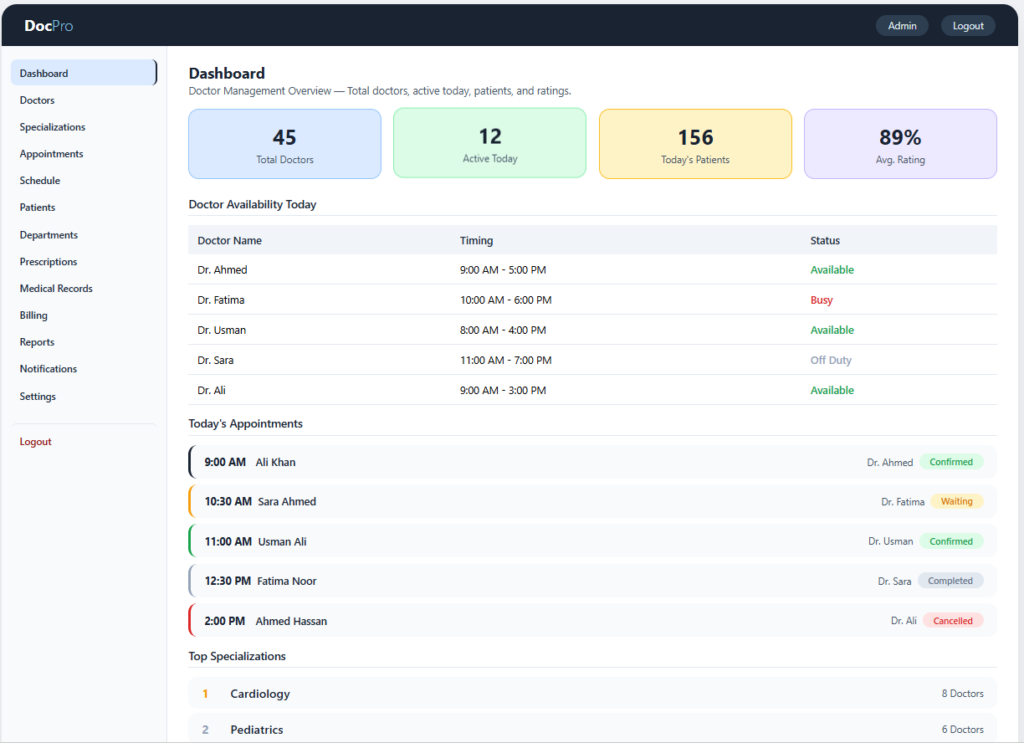Open the Billing page

tap(33, 315)
